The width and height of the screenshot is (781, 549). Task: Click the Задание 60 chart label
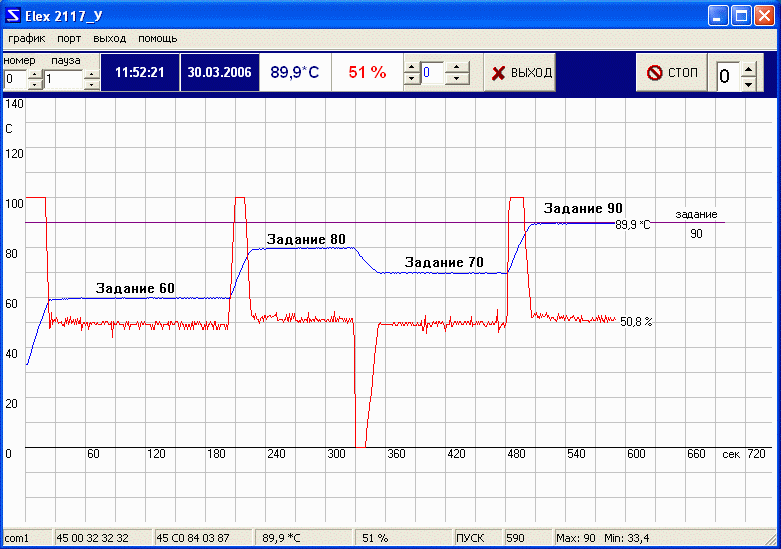pos(135,288)
